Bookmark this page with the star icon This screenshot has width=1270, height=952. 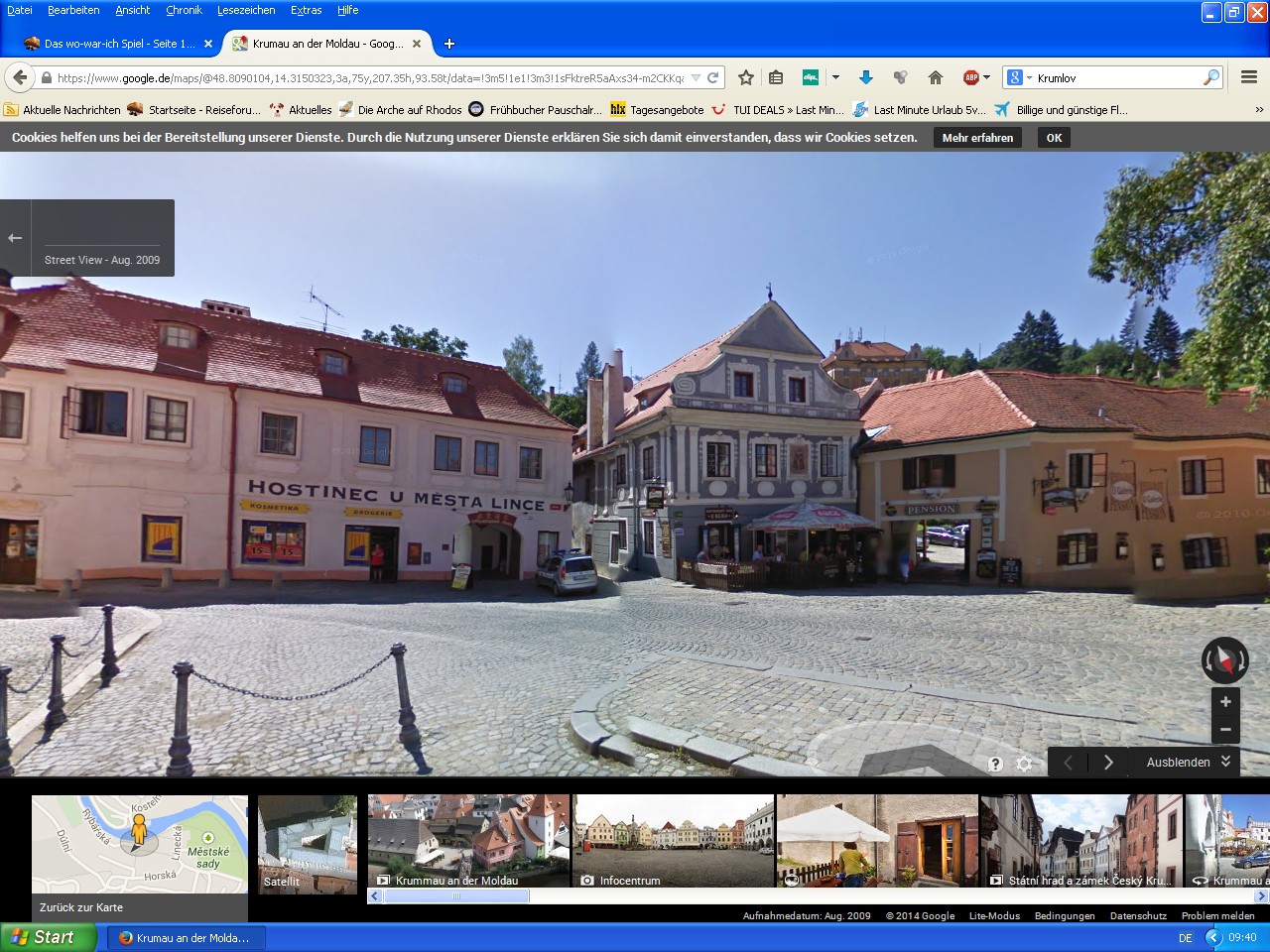click(x=746, y=77)
